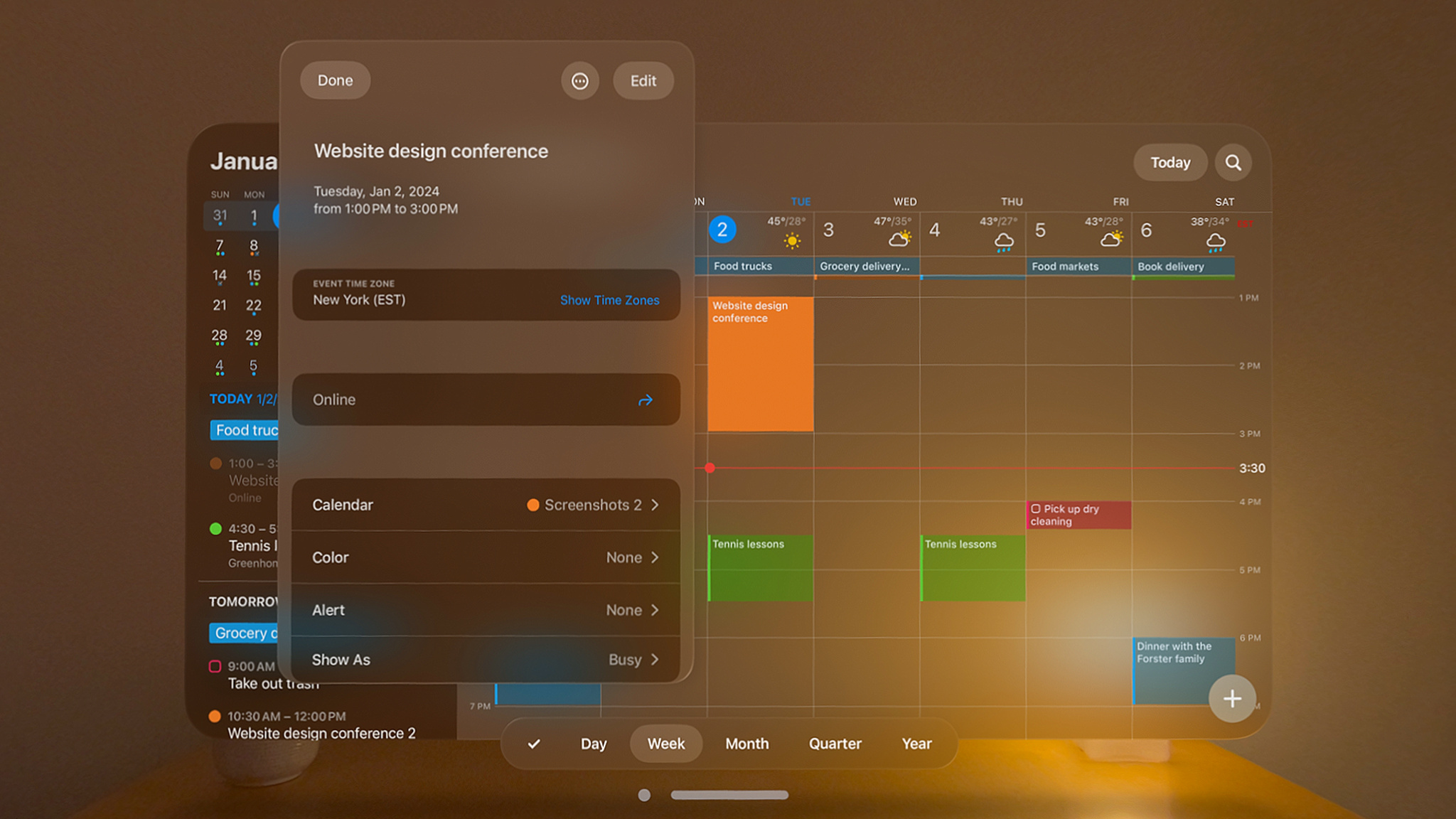Expand the Color option for this event
The image size is (1456, 819).
(x=655, y=557)
